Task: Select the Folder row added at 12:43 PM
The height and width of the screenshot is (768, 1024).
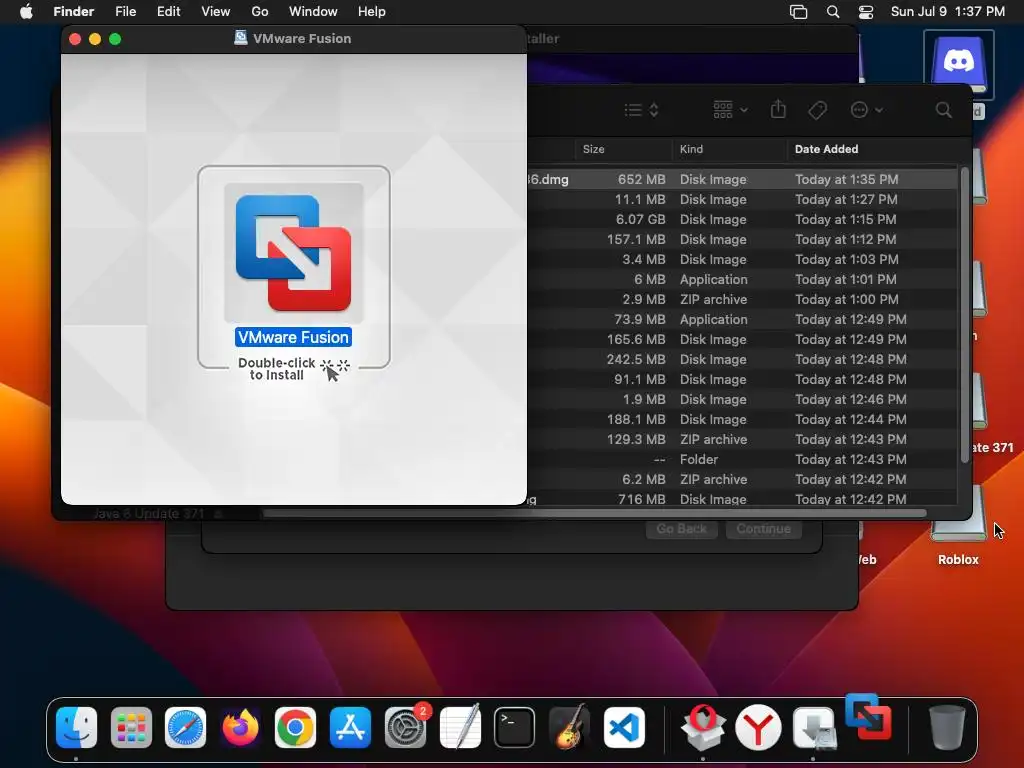Action: pos(743,459)
